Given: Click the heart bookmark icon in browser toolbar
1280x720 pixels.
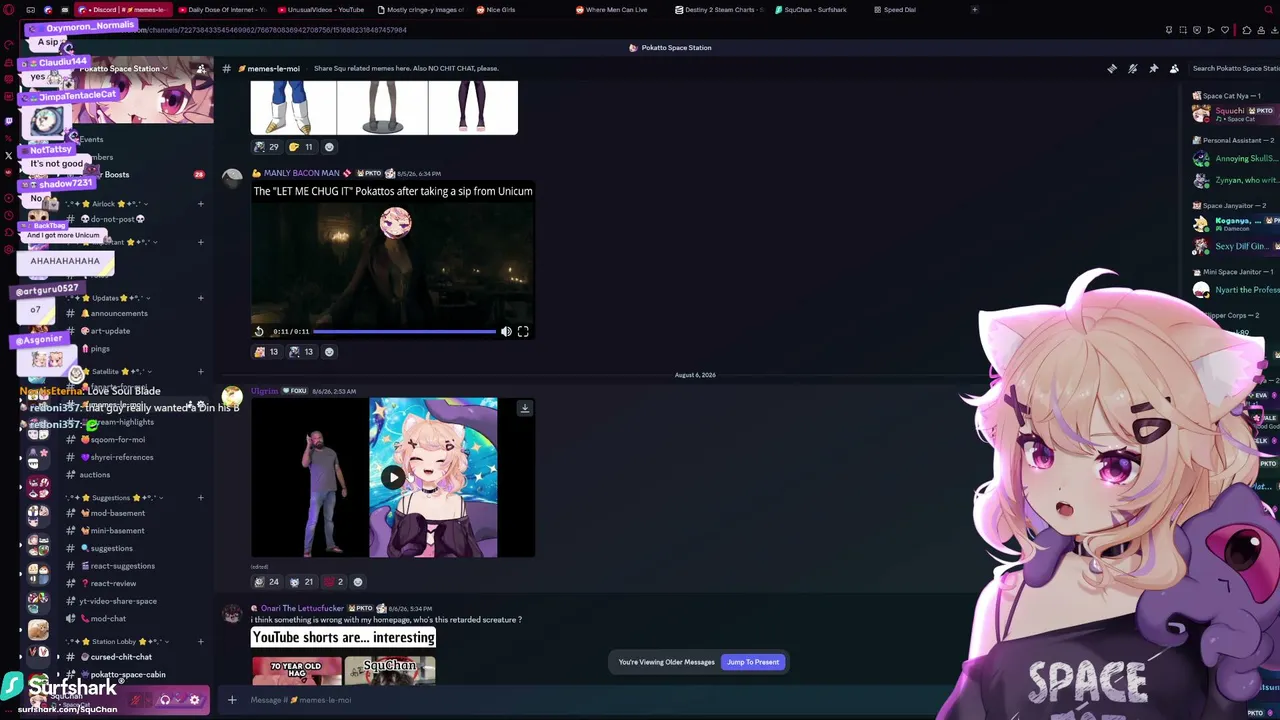Looking at the screenshot, I should click(1225, 30).
